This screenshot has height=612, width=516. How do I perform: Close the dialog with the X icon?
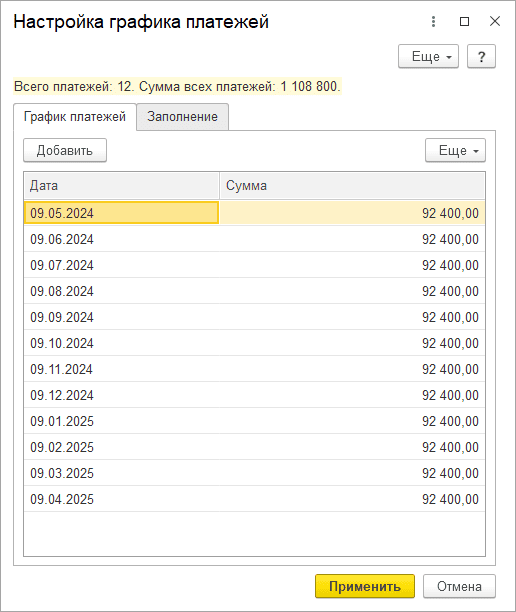coord(495,21)
